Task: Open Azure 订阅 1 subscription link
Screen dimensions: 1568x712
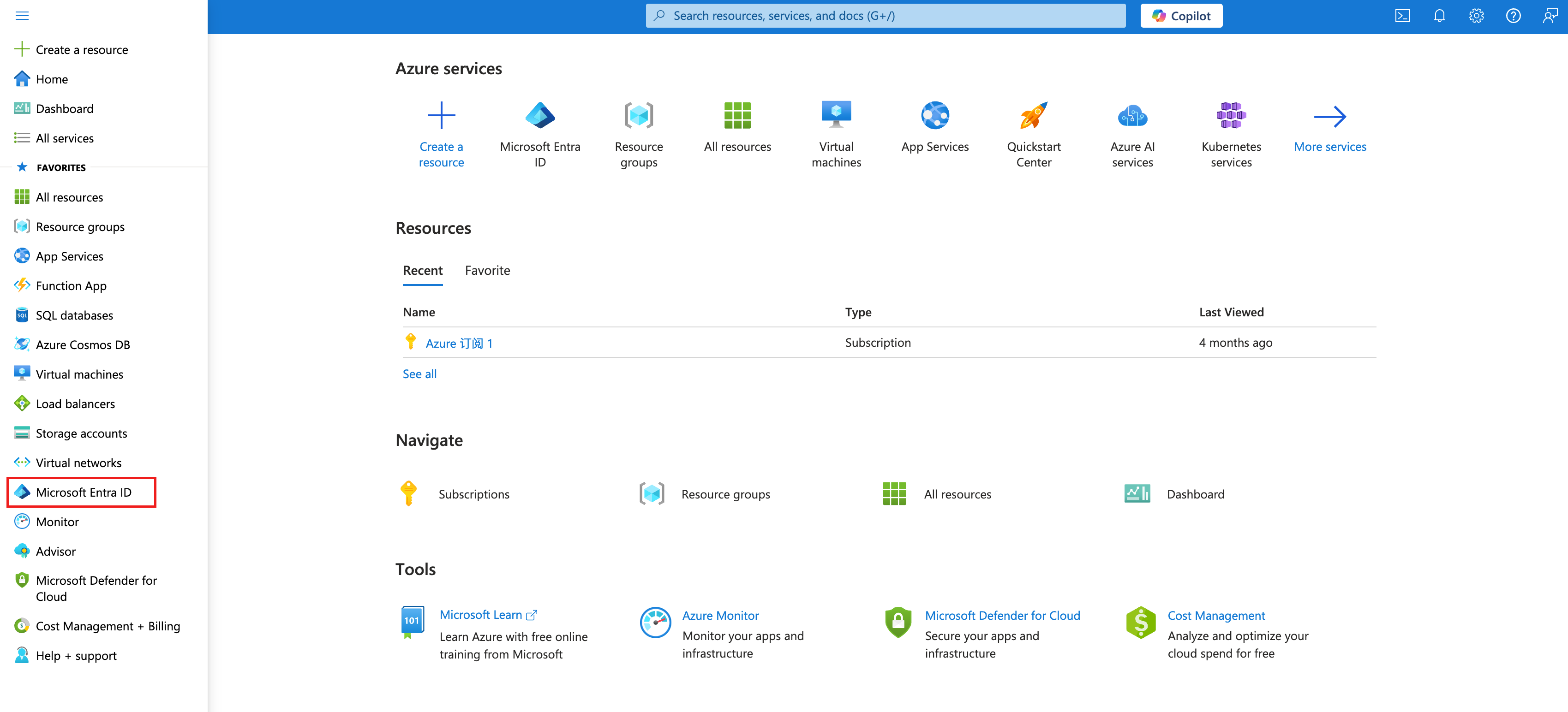Action: coord(459,343)
